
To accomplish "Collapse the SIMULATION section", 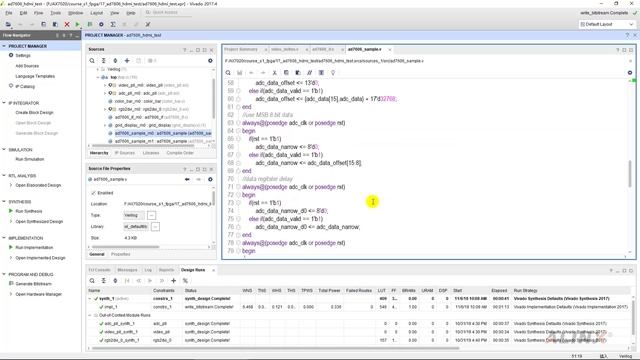I will click(4, 150).
